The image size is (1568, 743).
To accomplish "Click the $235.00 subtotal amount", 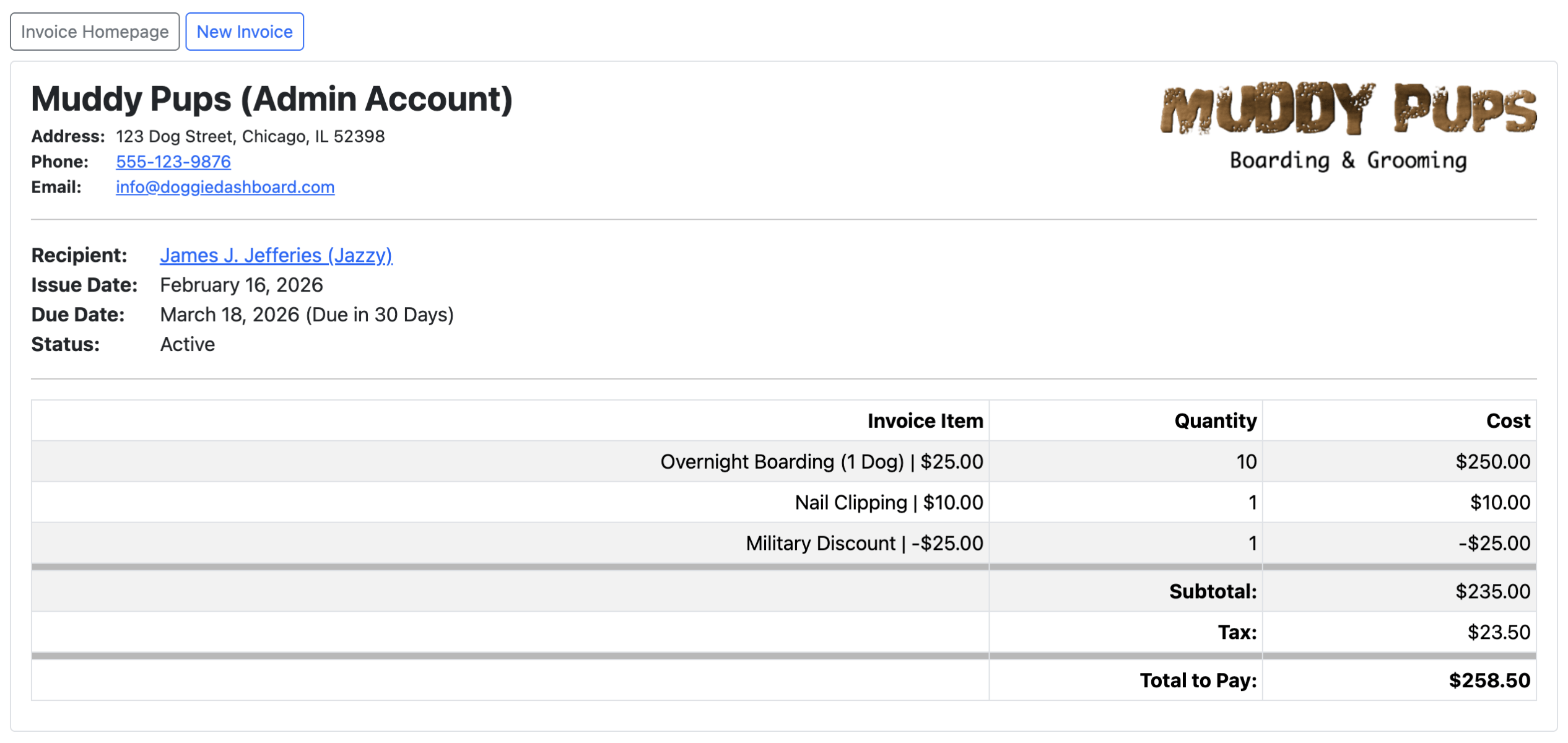I will coord(1492,592).
